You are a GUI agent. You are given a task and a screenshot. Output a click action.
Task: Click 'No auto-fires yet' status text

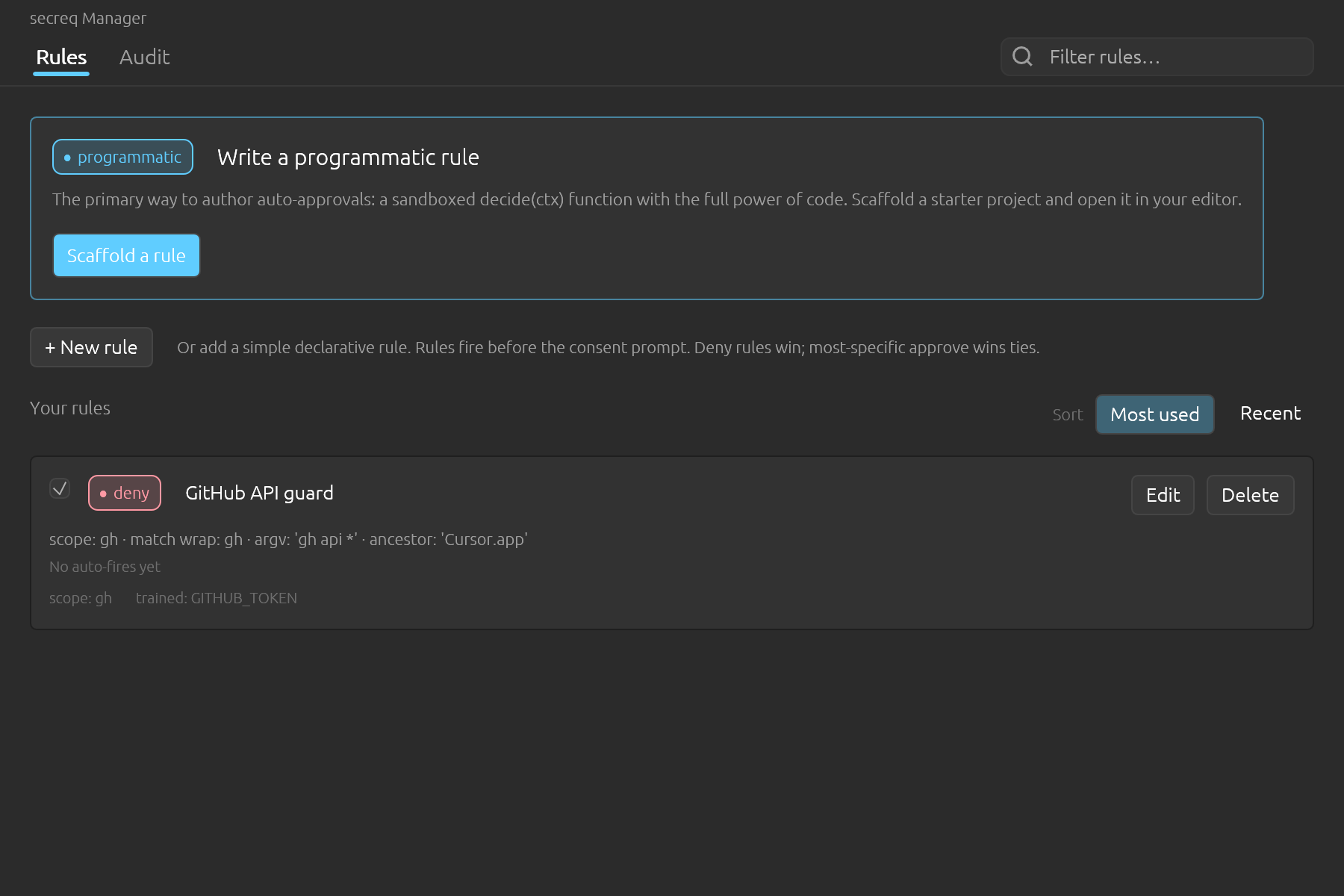[x=105, y=567]
